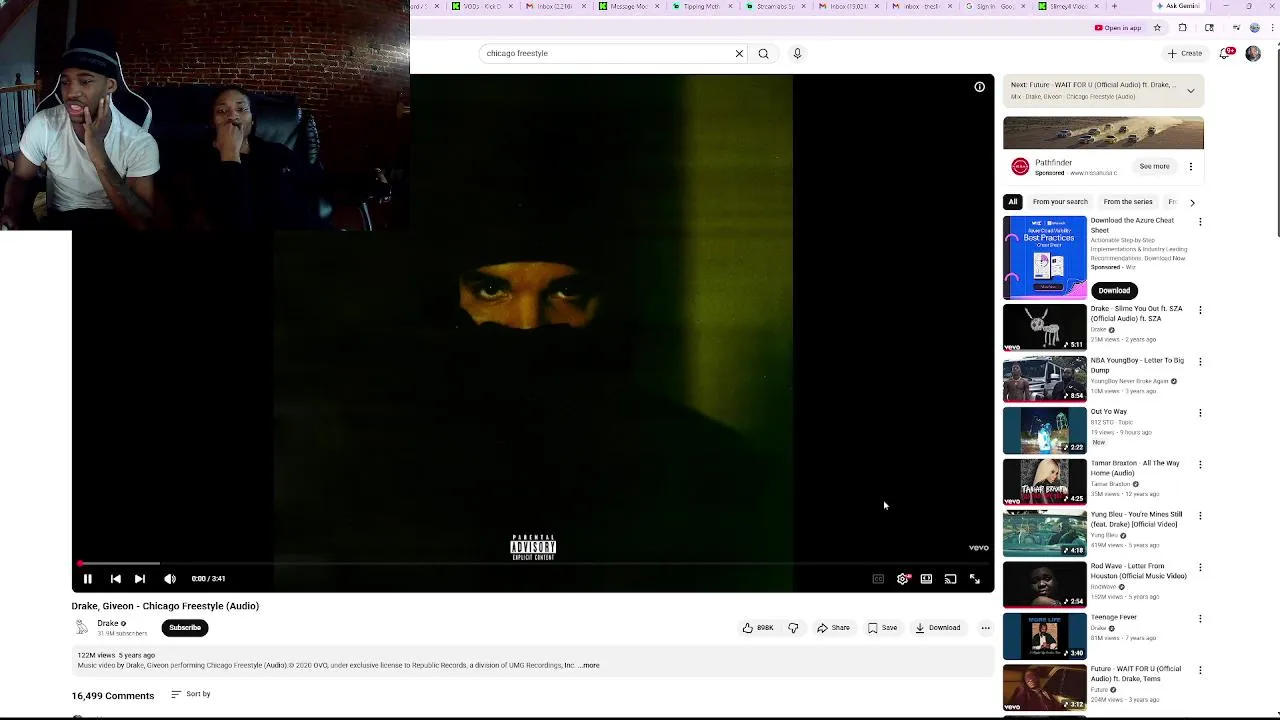Viewport: 1280px width, 720px height.
Task: Clear the search box text
Action: (740, 54)
